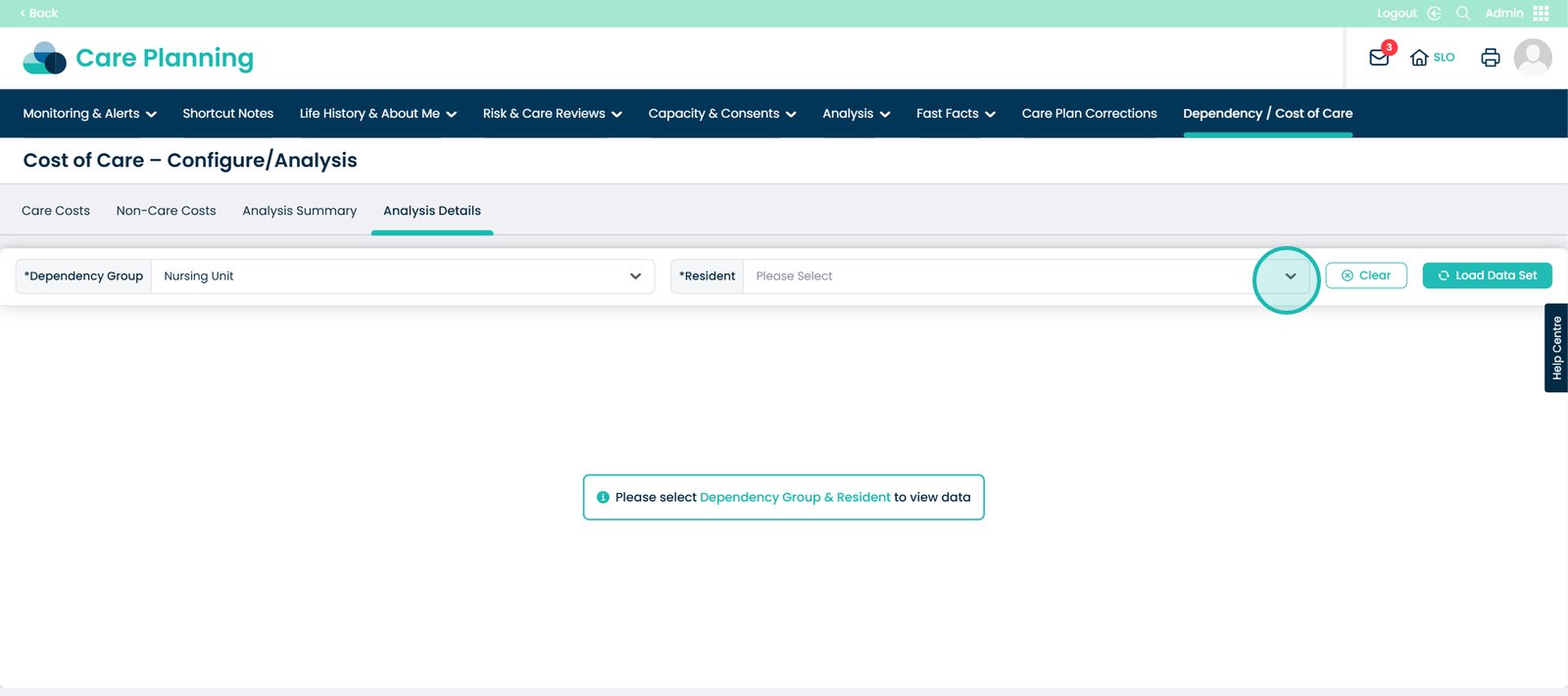Click the Care Planning logo
1568x696 pixels.
[x=138, y=59]
